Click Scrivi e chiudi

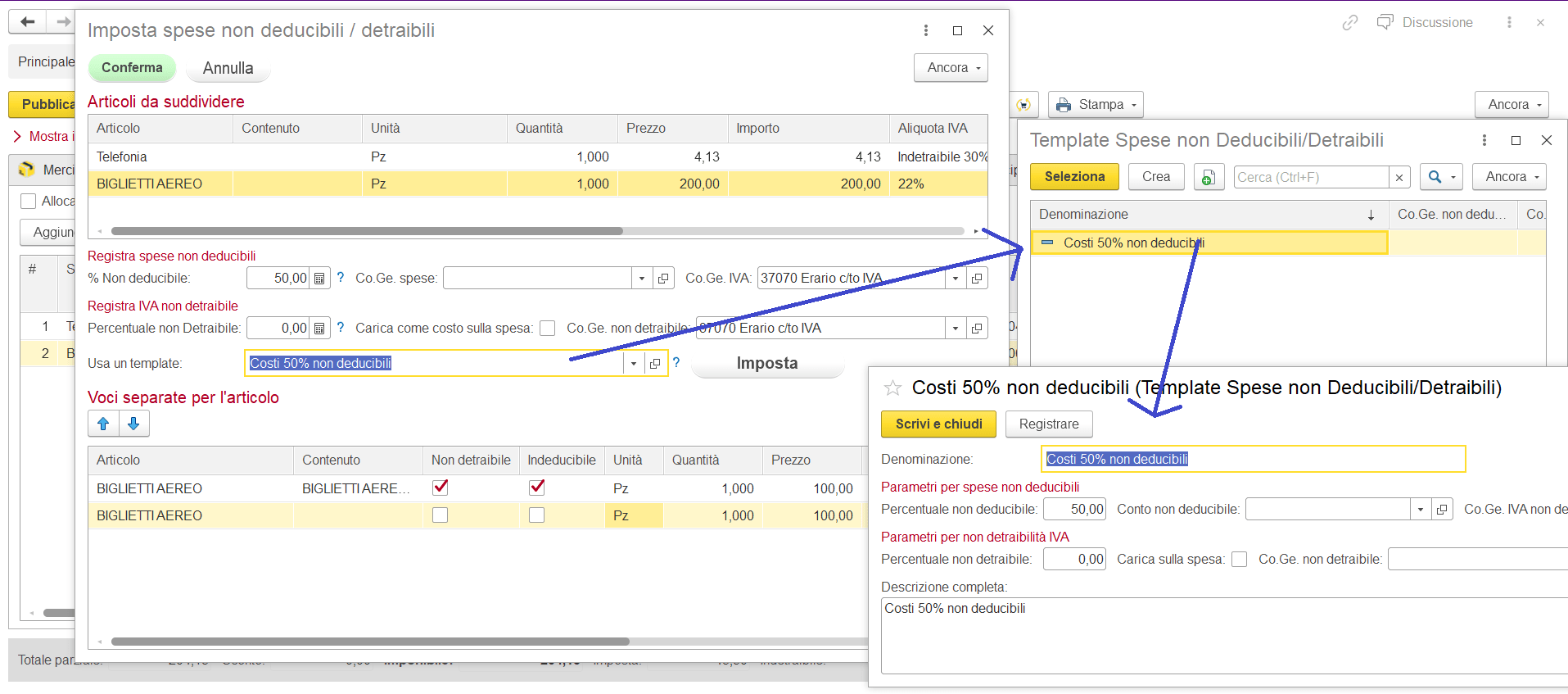pos(938,424)
